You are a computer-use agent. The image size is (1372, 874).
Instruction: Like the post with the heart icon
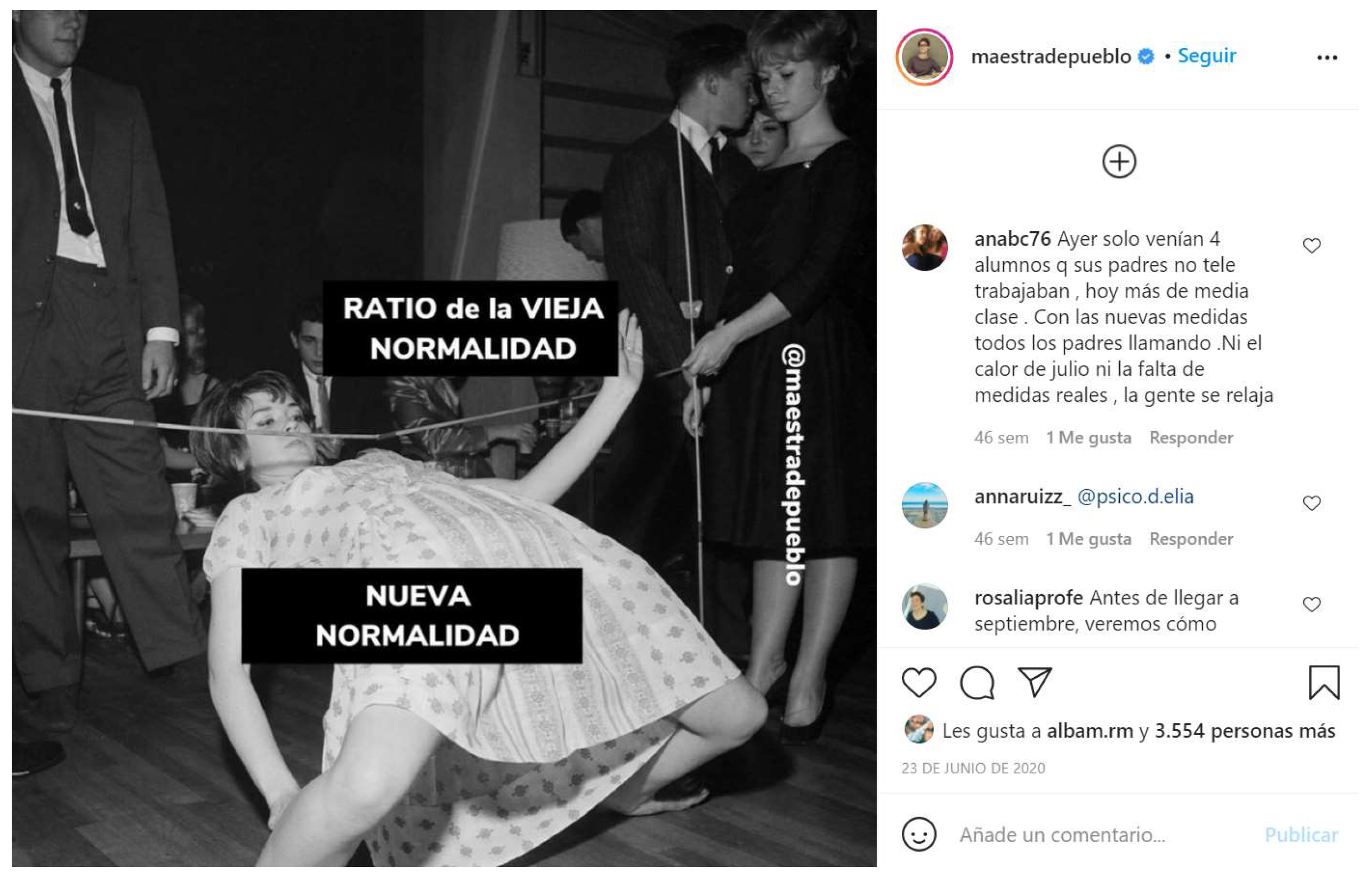[x=918, y=682]
